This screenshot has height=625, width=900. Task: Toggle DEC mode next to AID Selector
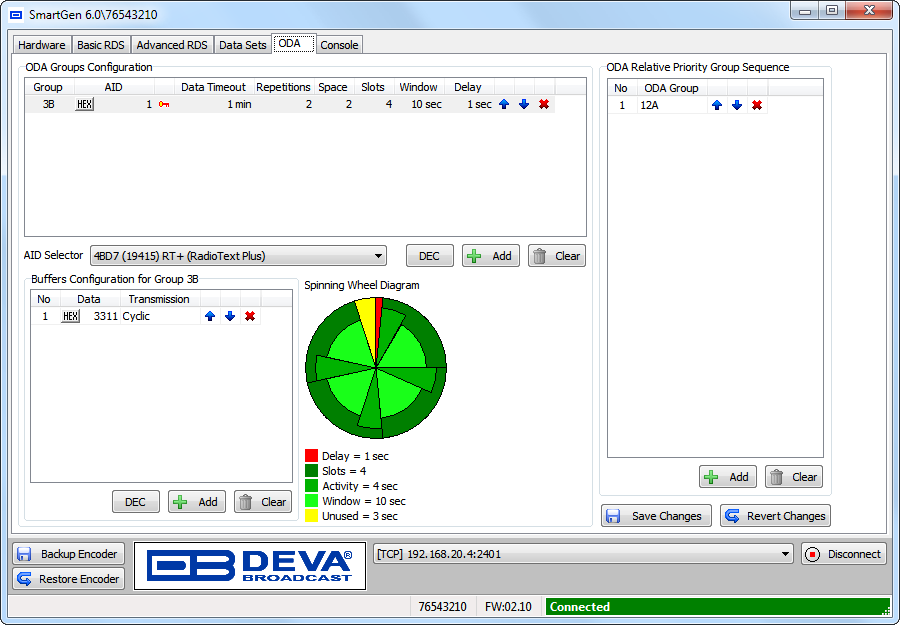click(x=429, y=256)
